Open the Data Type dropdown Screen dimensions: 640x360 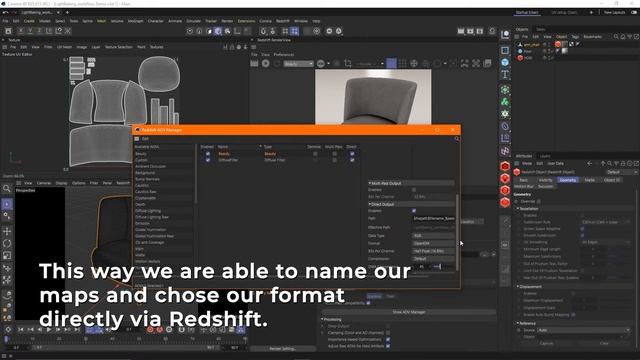(x=433, y=236)
